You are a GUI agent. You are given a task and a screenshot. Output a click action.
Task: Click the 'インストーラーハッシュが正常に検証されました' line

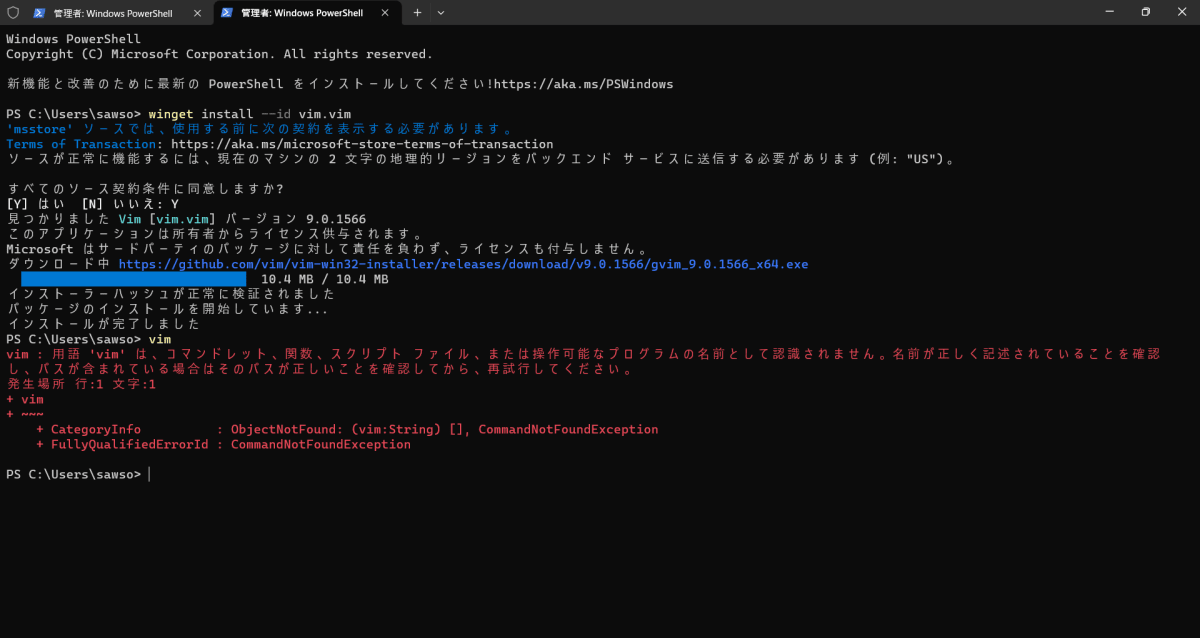coord(171,294)
